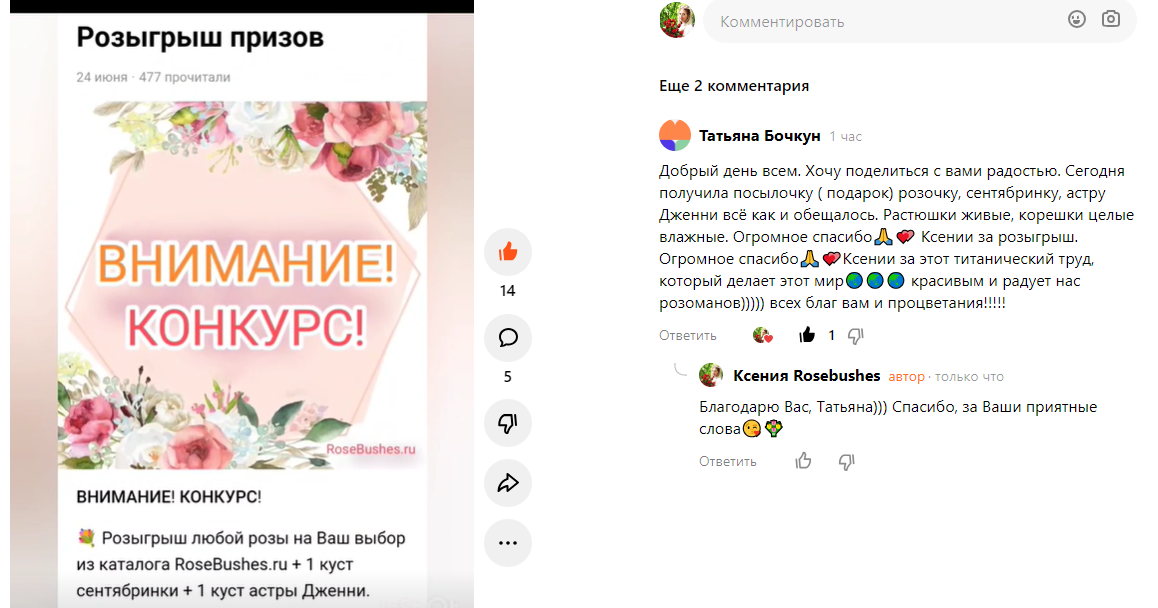The width and height of the screenshot is (1158, 608).
Task: Open the three-dots more options menu
Action: pyautogui.click(x=507, y=543)
